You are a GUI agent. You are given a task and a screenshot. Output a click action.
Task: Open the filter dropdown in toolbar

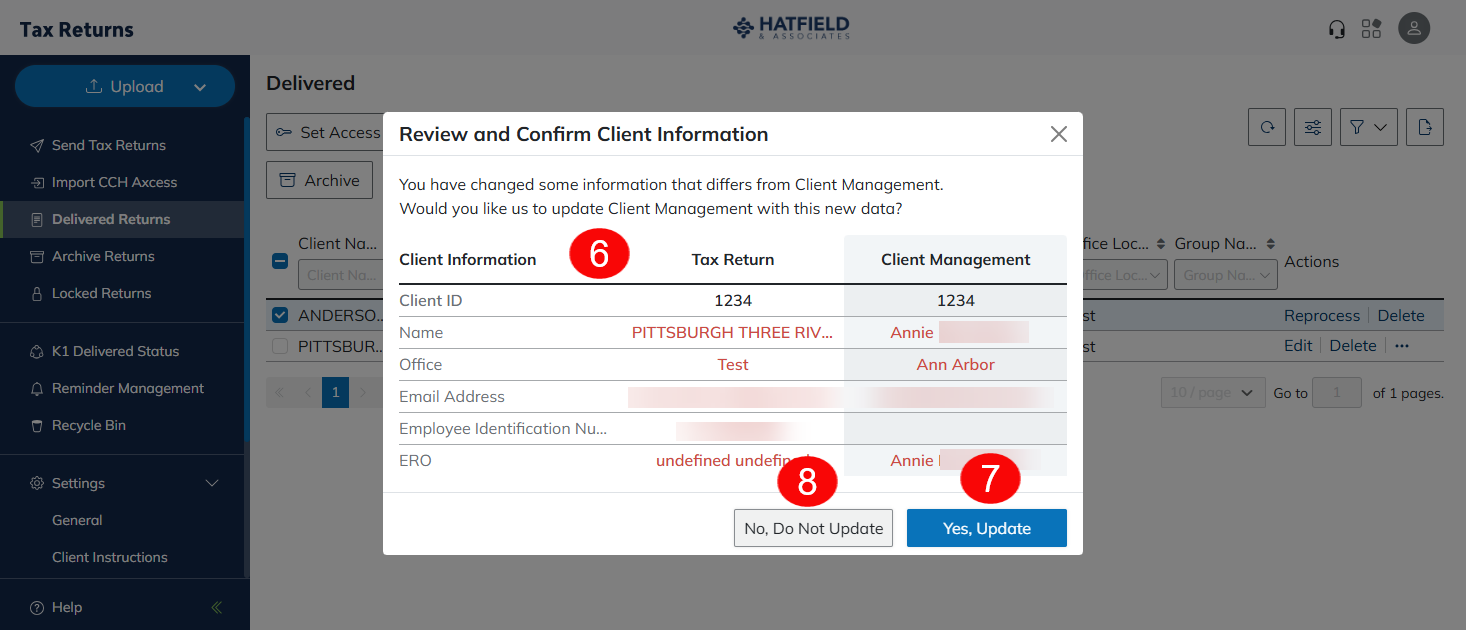[1368, 127]
